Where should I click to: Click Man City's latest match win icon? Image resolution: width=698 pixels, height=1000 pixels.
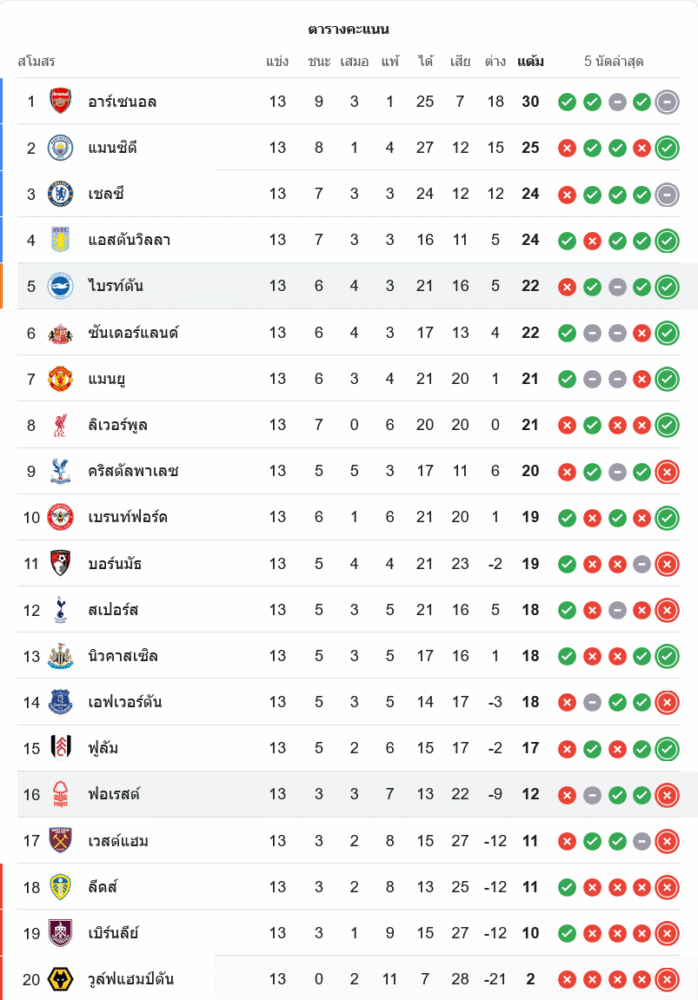click(x=667, y=148)
